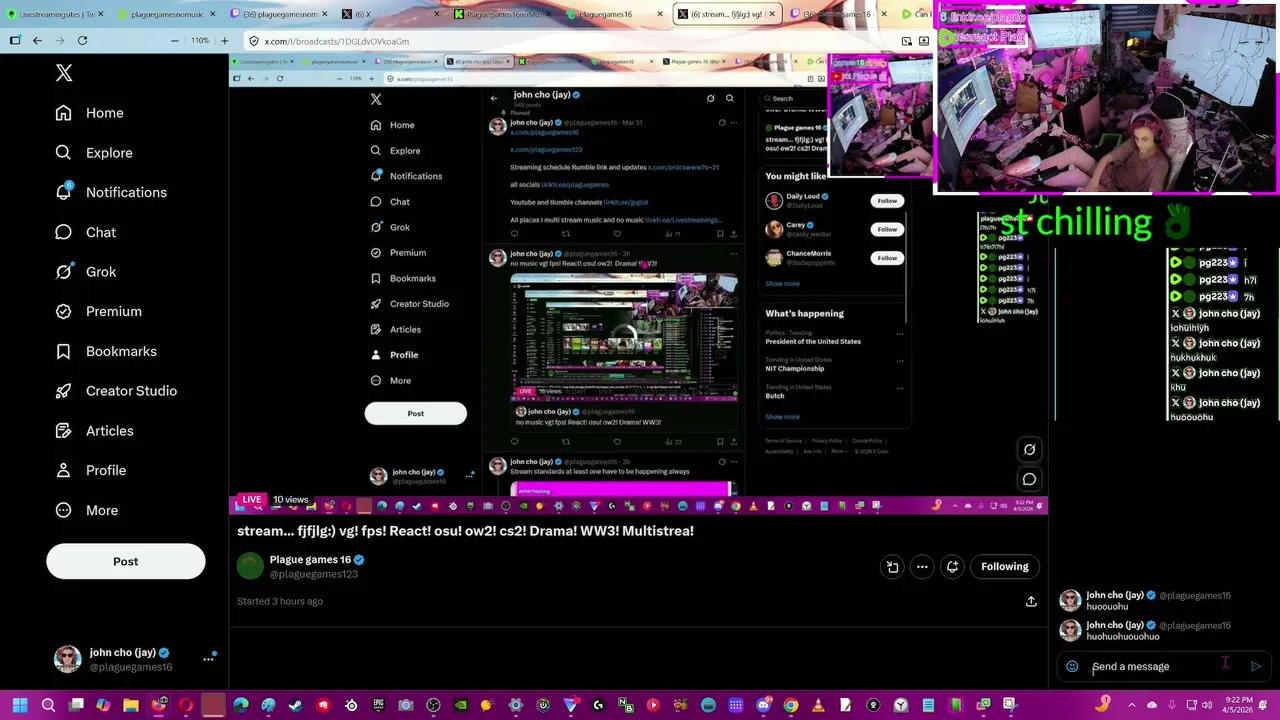The image size is (1280, 720).
Task: Share the broadcast with the upload icon
Action: pyautogui.click(x=1031, y=601)
